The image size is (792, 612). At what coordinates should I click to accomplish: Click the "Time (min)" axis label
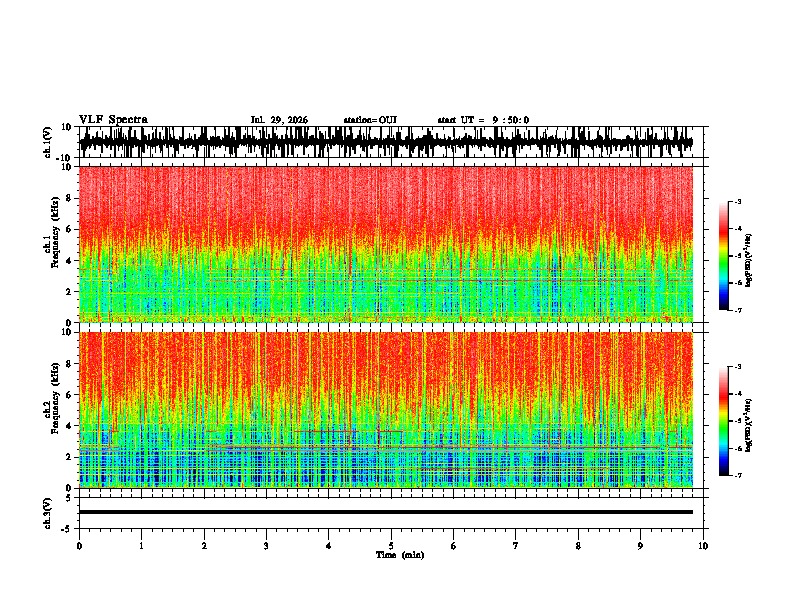coord(400,555)
